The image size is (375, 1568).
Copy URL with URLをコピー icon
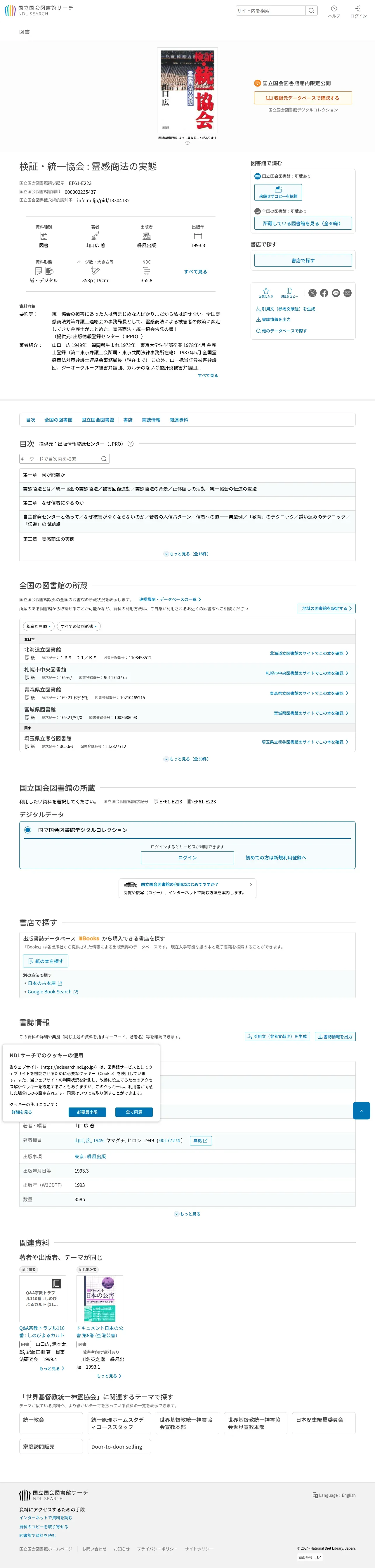click(289, 292)
